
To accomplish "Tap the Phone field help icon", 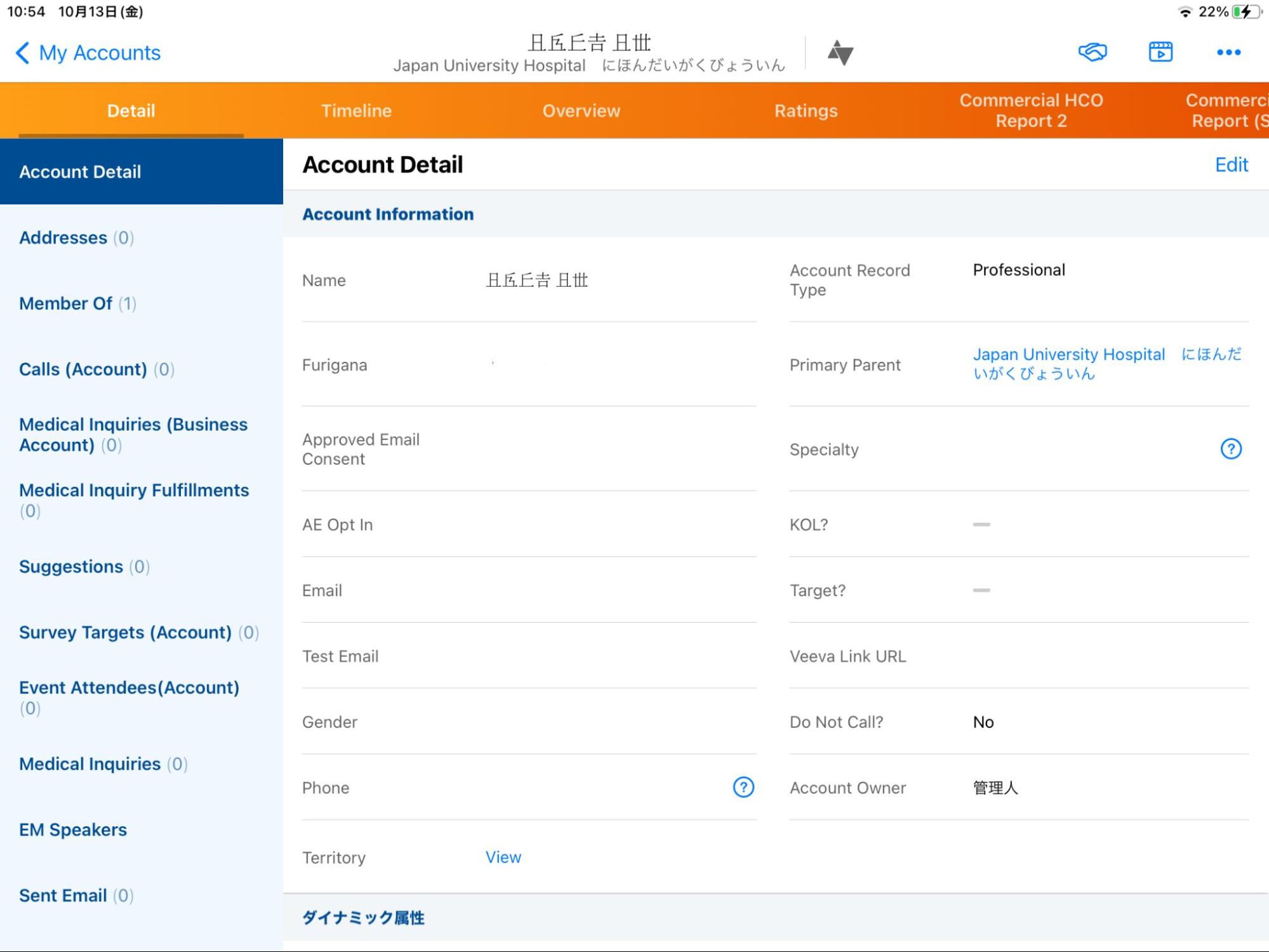I will [x=743, y=788].
